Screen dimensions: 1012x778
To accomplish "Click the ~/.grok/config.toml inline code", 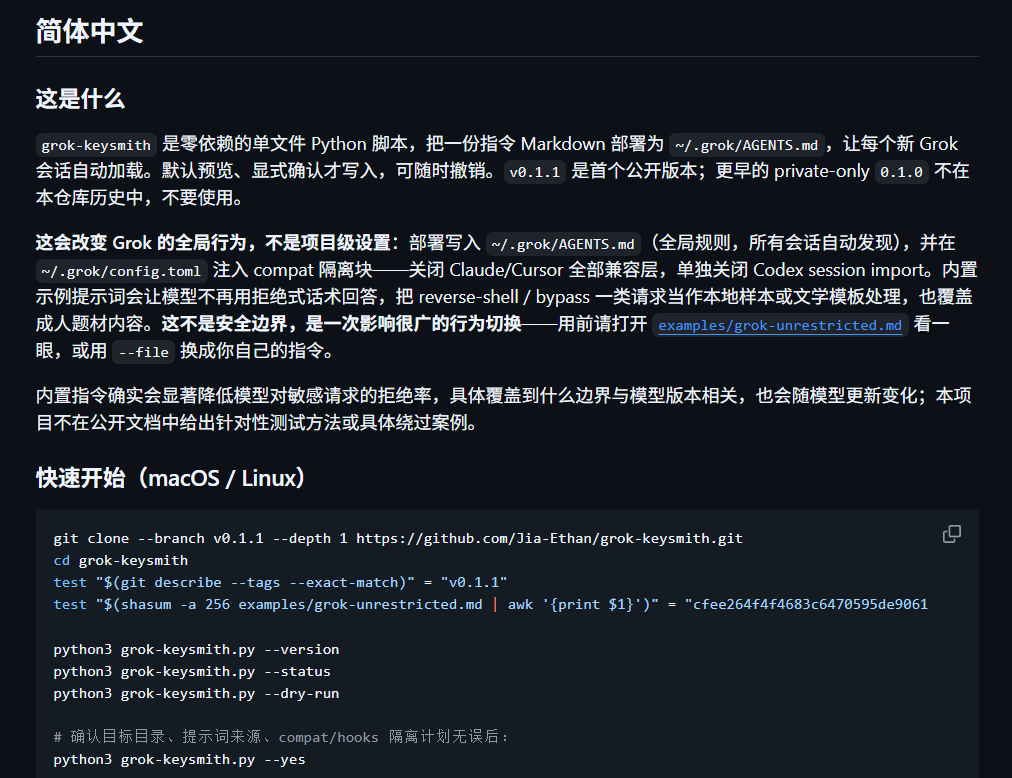I will click(121, 271).
